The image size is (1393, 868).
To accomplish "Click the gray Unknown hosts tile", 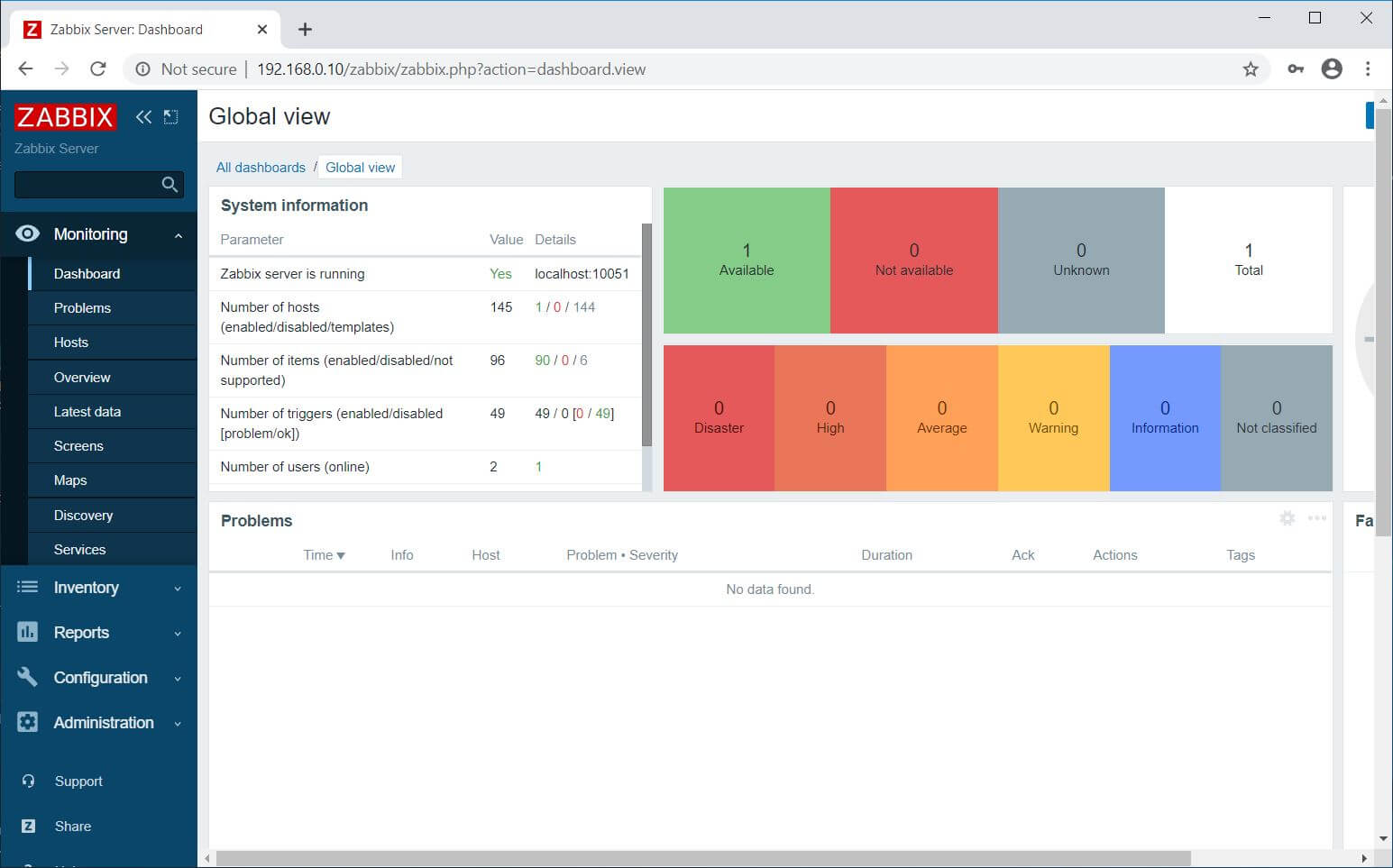I will point(1081,260).
